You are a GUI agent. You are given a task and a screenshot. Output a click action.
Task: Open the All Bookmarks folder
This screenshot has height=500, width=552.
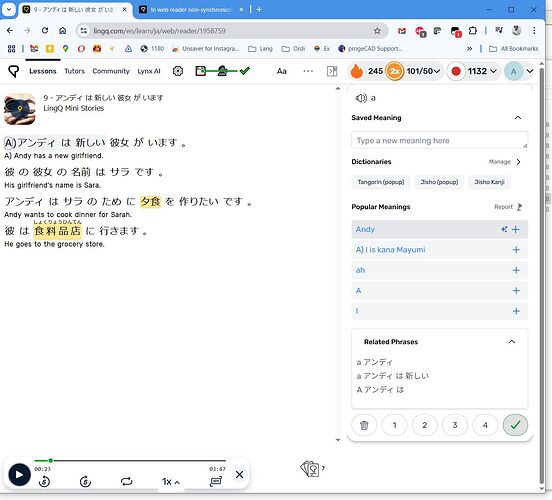[514, 49]
